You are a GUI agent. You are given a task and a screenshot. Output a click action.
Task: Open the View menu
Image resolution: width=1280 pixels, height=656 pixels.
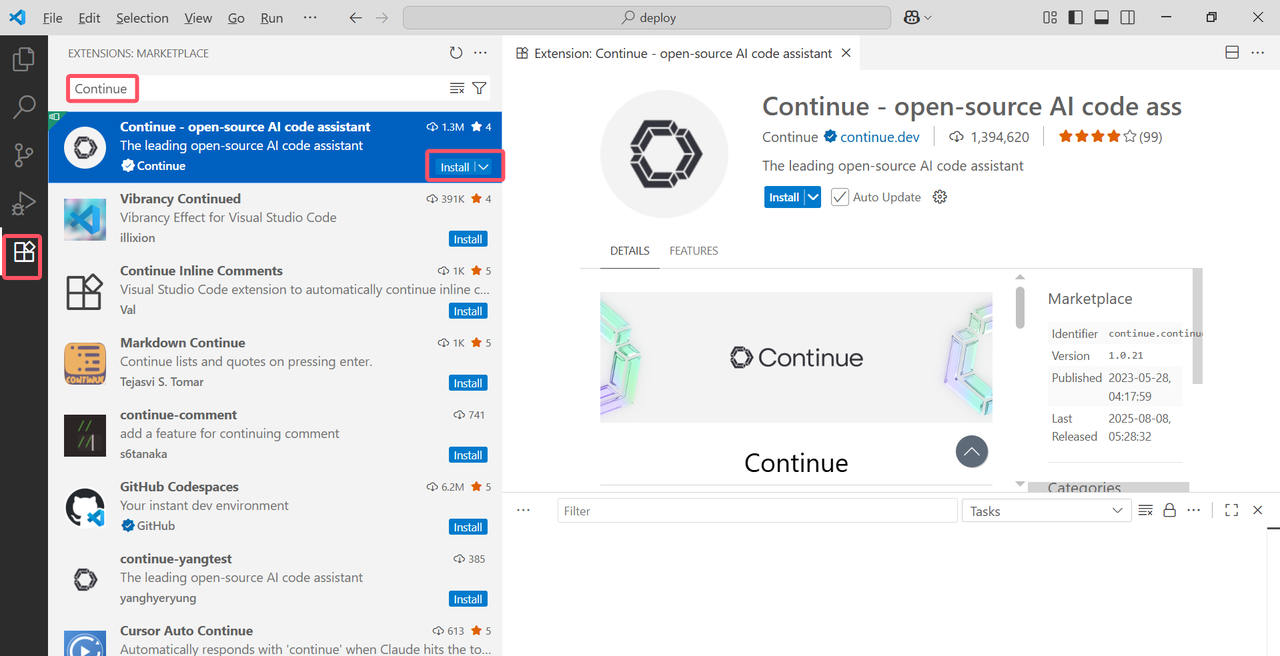pyautogui.click(x=198, y=18)
